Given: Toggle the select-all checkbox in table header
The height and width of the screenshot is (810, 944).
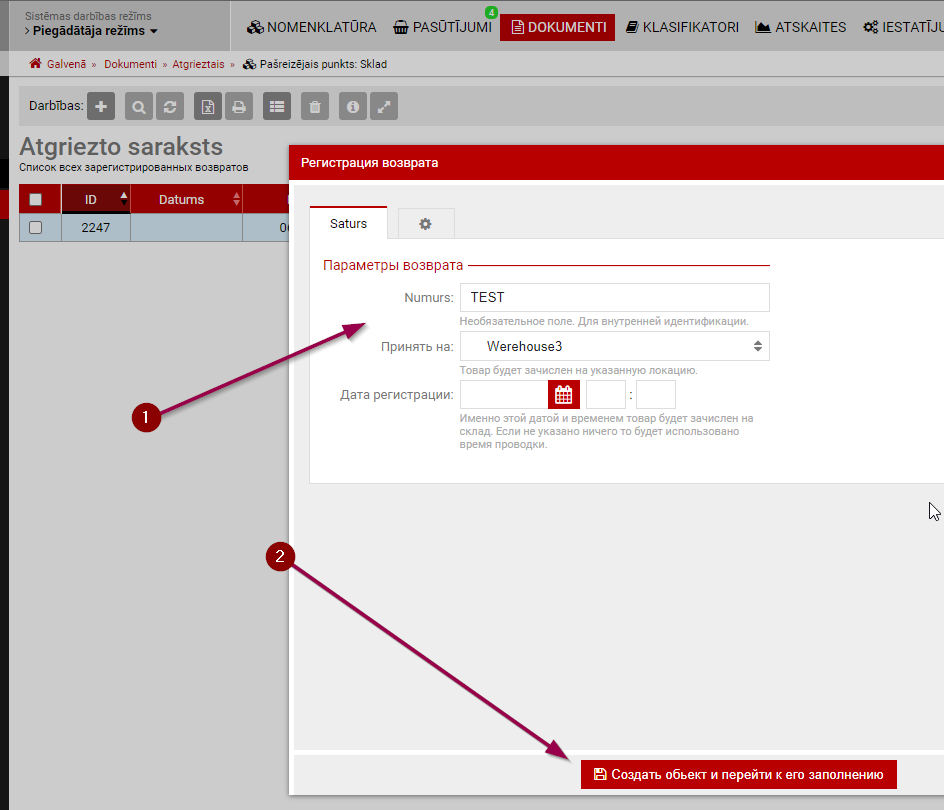Looking at the screenshot, I should [x=36, y=200].
